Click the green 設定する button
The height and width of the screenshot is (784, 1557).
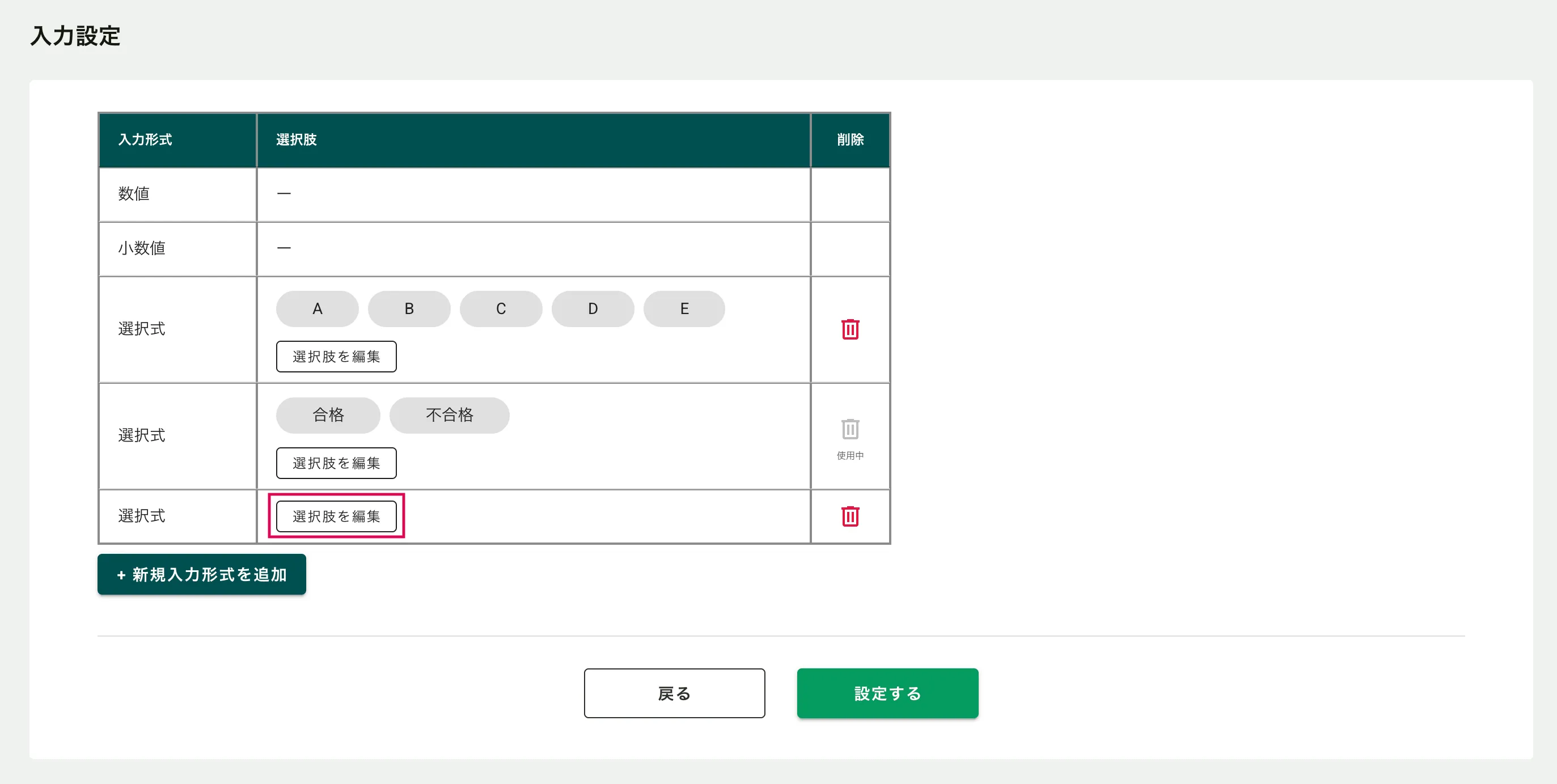pos(887,693)
